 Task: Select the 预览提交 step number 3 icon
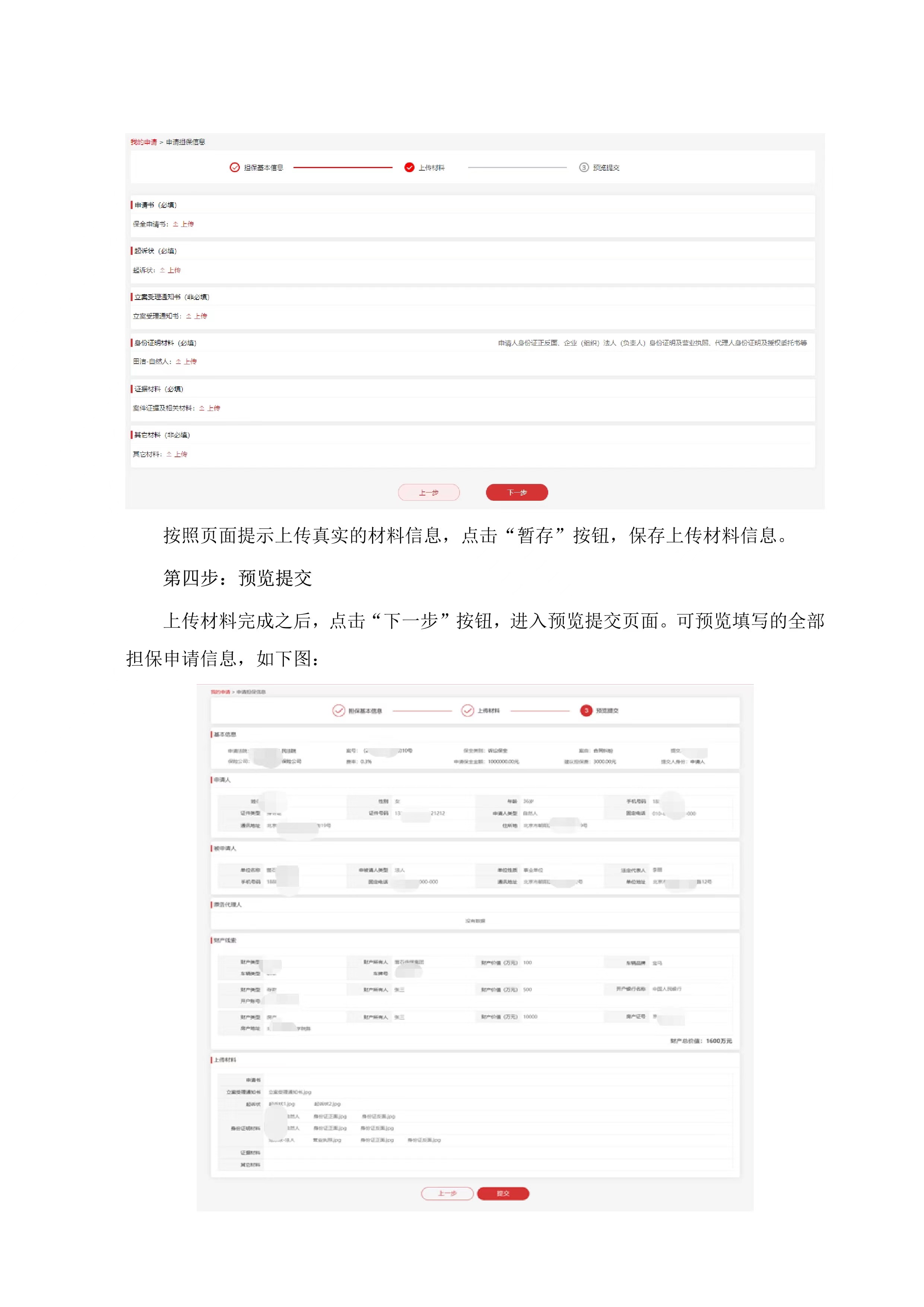point(584,167)
